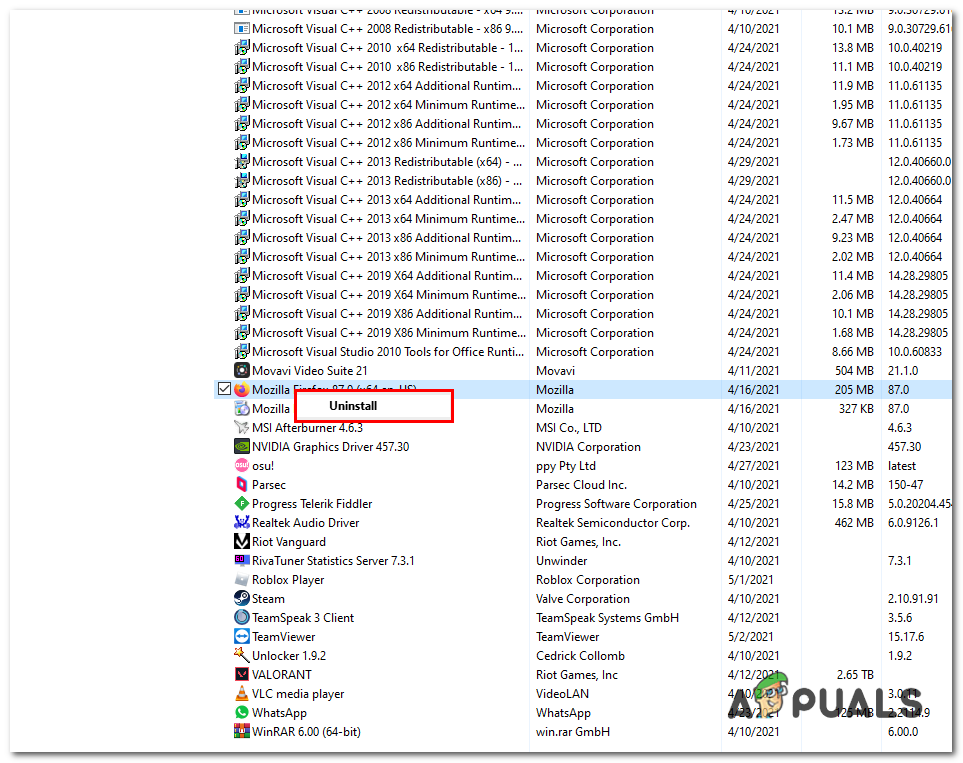Select Microsoft Visual C++ 2010 x64 Redistributable name
963x763 pixels.
[388, 48]
